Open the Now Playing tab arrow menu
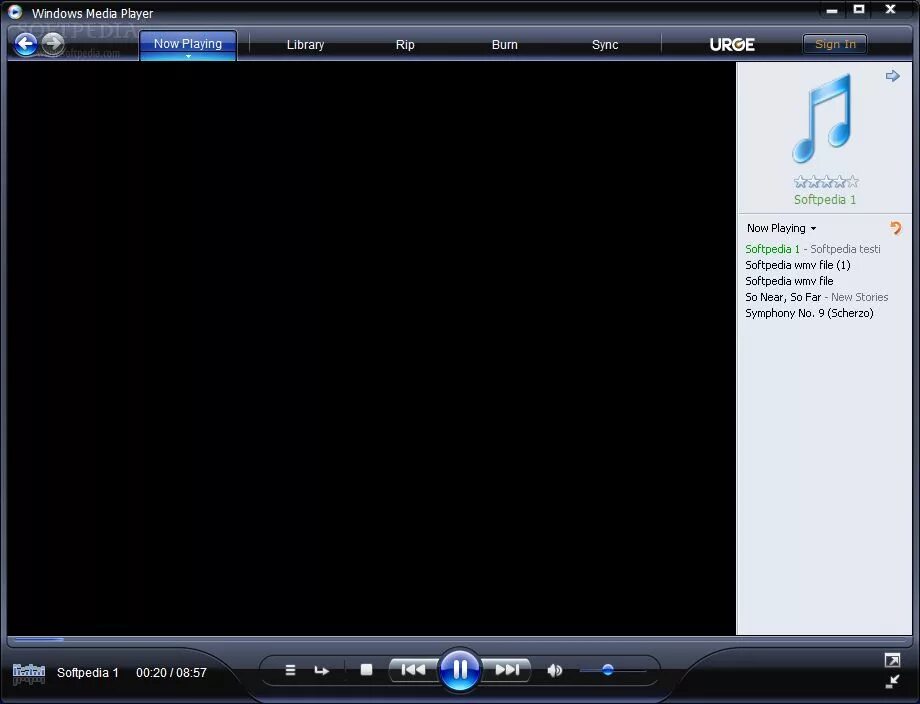The height and width of the screenshot is (704, 920). [188, 56]
